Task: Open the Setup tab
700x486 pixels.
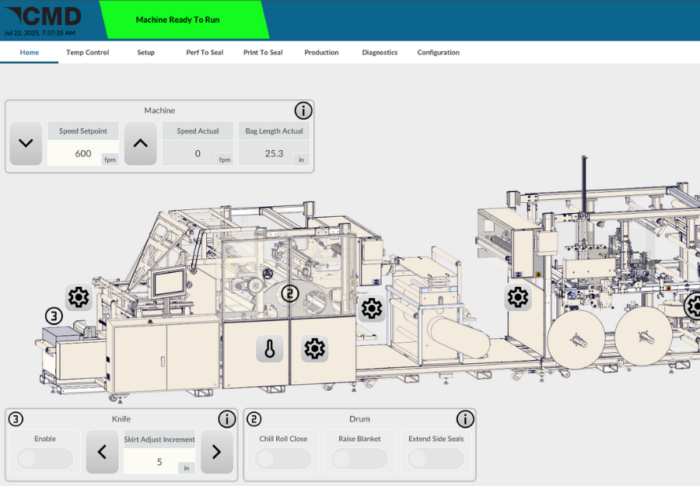Action: 146,52
